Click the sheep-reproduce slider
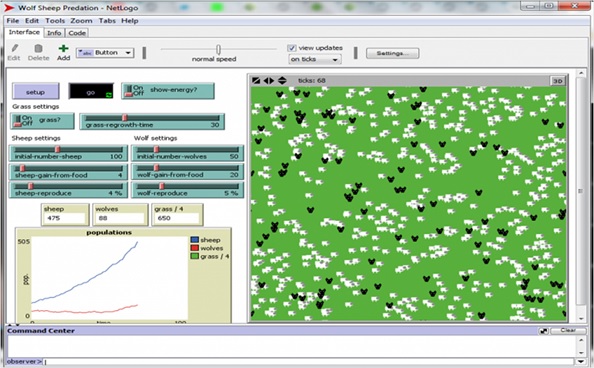The height and width of the screenshot is (368, 594). (68, 190)
